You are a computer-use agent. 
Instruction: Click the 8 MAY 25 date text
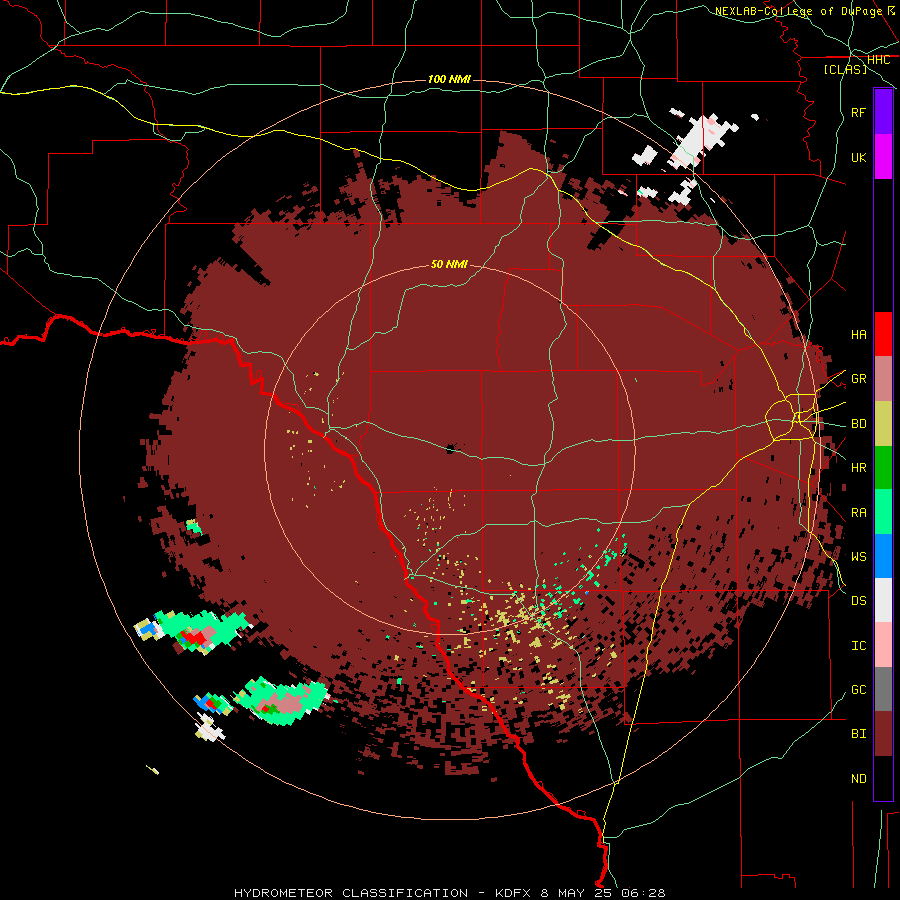(577, 893)
